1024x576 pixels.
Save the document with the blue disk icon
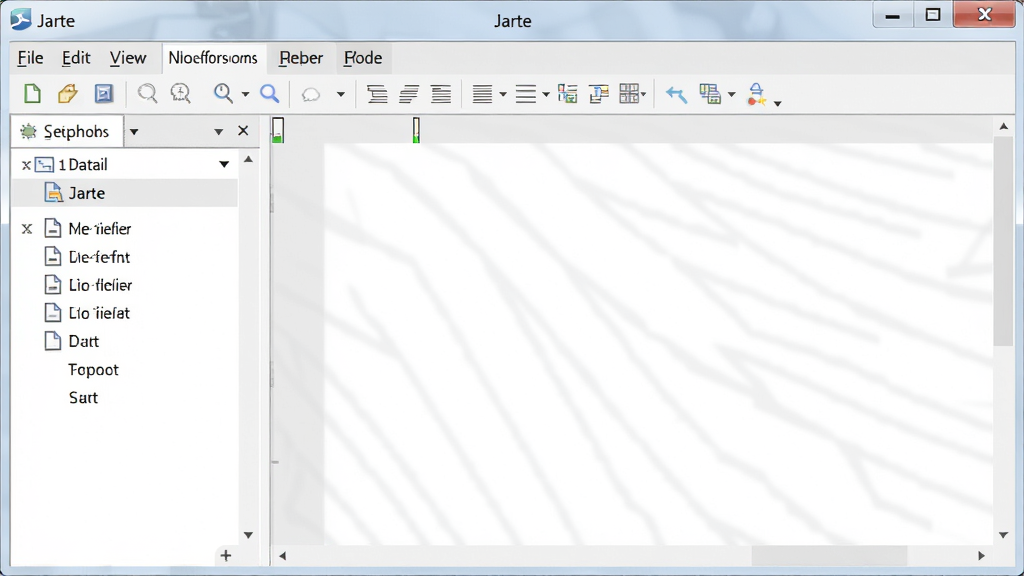click(x=104, y=94)
